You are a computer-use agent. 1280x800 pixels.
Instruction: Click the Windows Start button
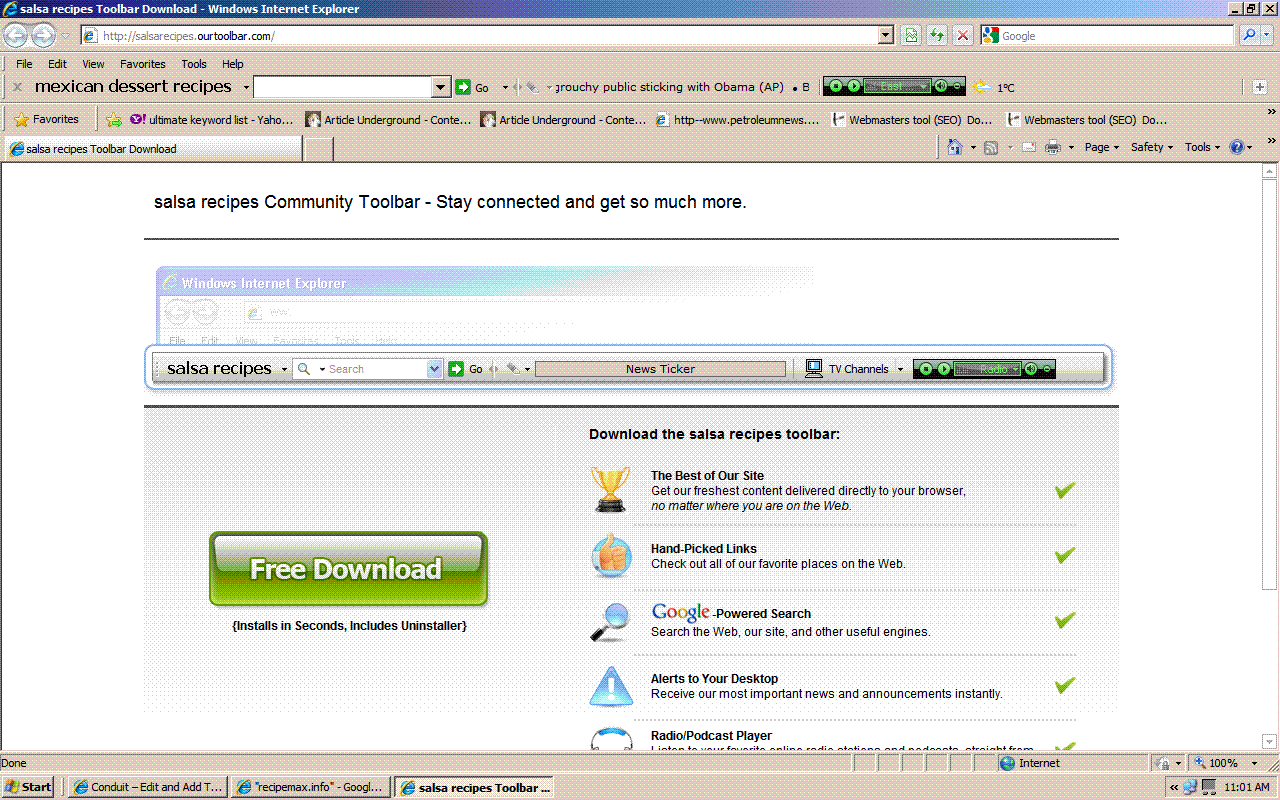pyautogui.click(x=28, y=787)
